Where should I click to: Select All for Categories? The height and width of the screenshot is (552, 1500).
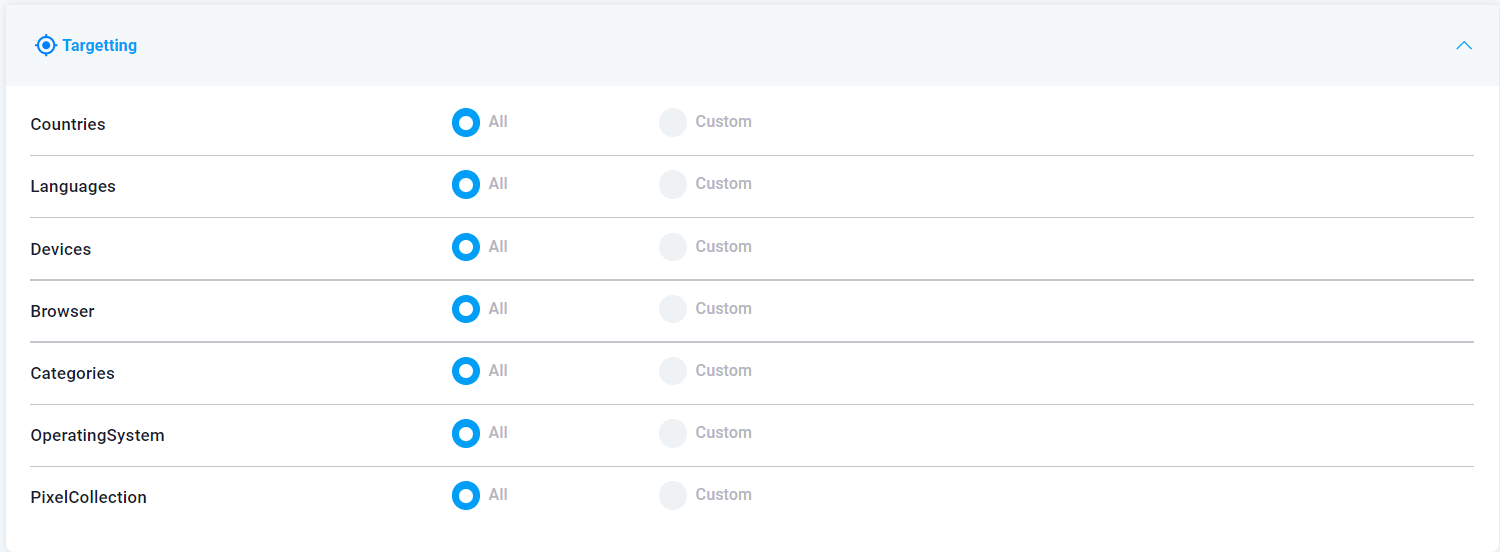point(466,371)
